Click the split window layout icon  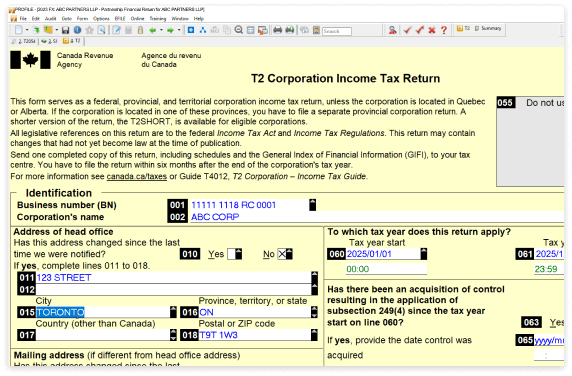pos(251,30)
